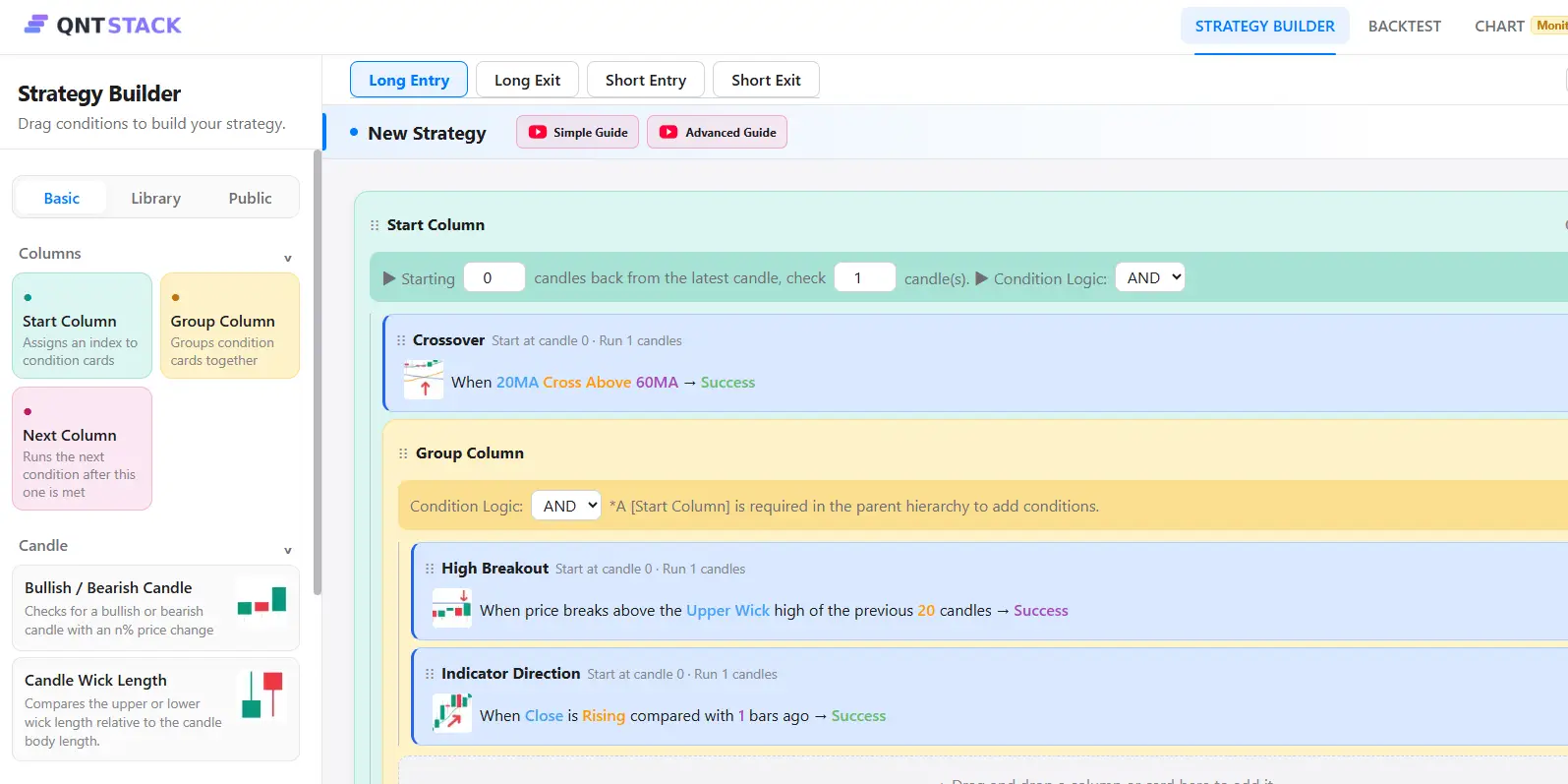Click the Crossover chart icon

424,379
